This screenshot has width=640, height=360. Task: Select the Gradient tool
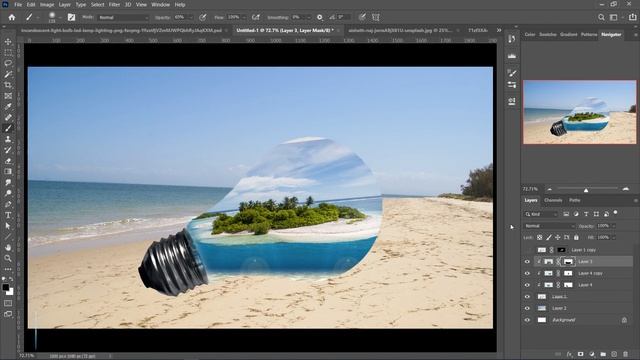tap(8, 171)
